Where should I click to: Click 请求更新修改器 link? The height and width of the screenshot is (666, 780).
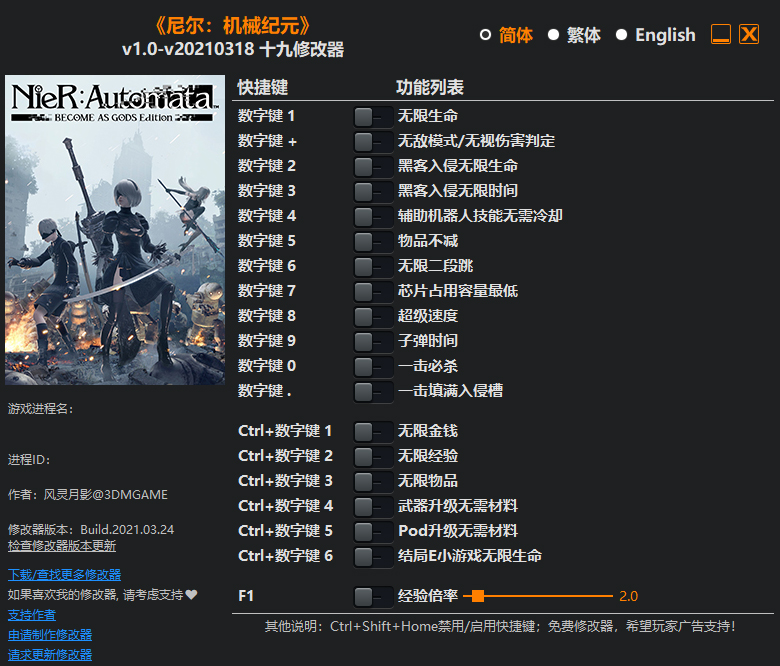click(x=50, y=655)
